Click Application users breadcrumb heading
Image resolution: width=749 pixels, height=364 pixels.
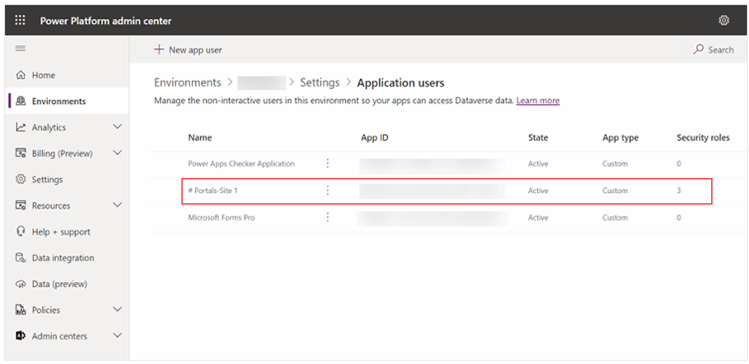coord(401,83)
